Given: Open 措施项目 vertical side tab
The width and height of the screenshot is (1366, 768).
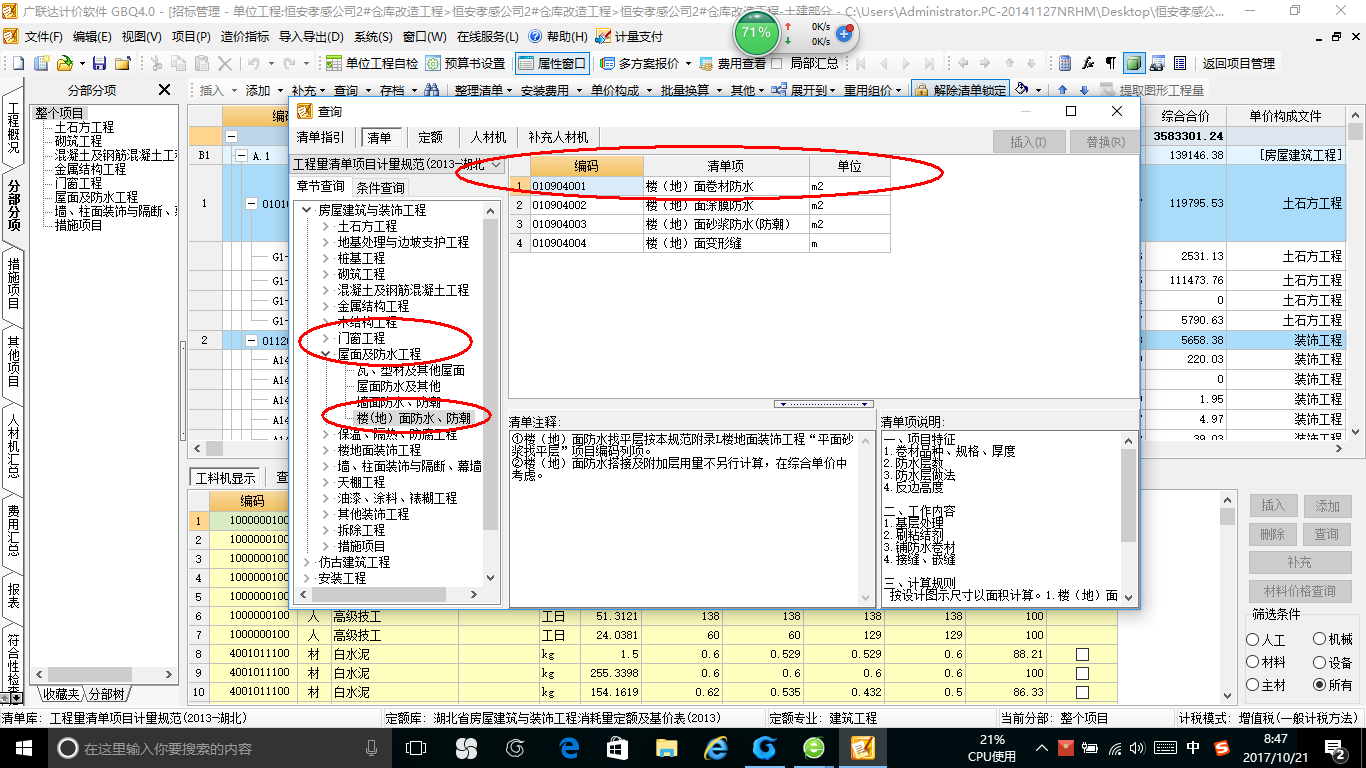Looking at the screenshot, I should click(x=13, y=284).
